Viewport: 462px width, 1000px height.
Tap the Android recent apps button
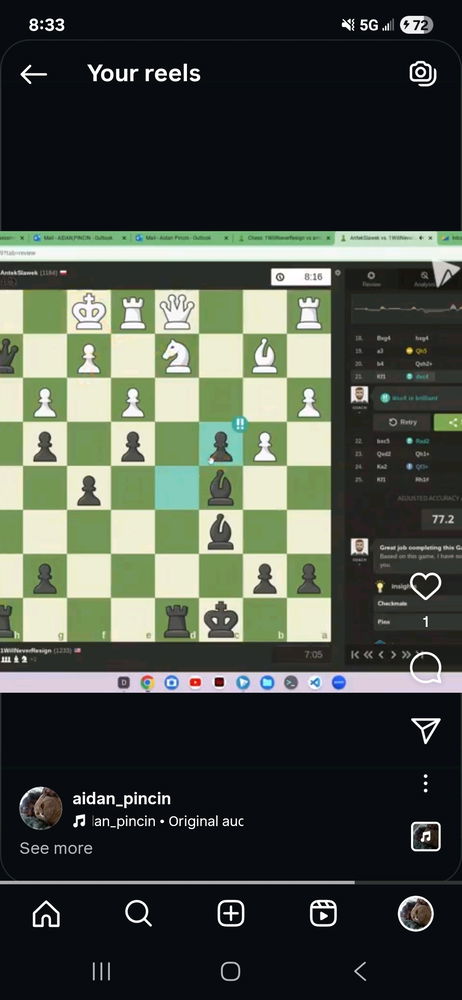101,971
